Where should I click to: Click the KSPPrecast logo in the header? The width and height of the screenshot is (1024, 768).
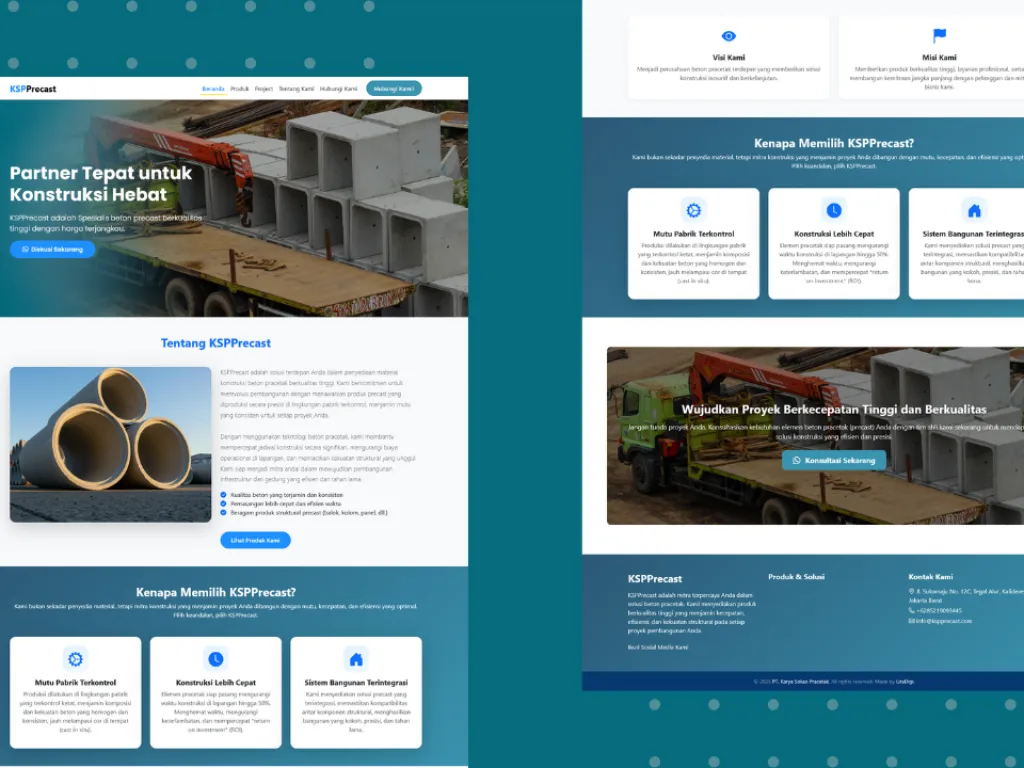33,89
